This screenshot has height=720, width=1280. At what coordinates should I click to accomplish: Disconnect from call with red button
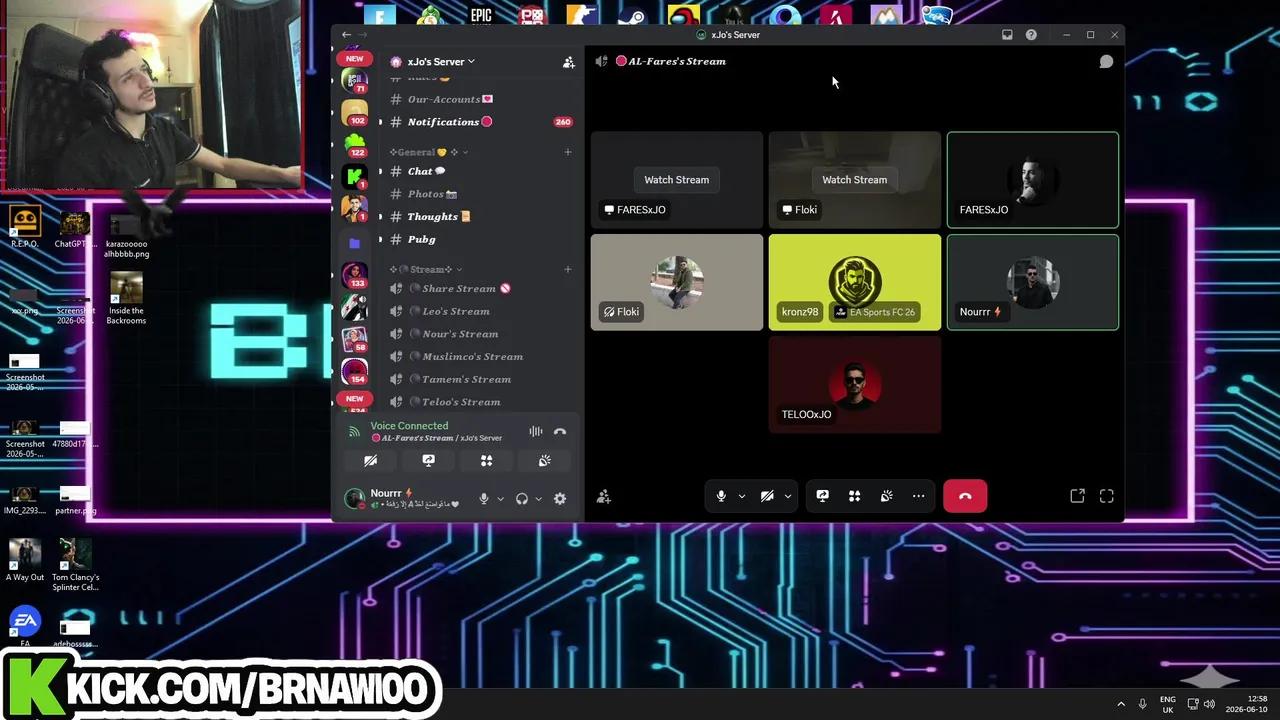point(965,496)
